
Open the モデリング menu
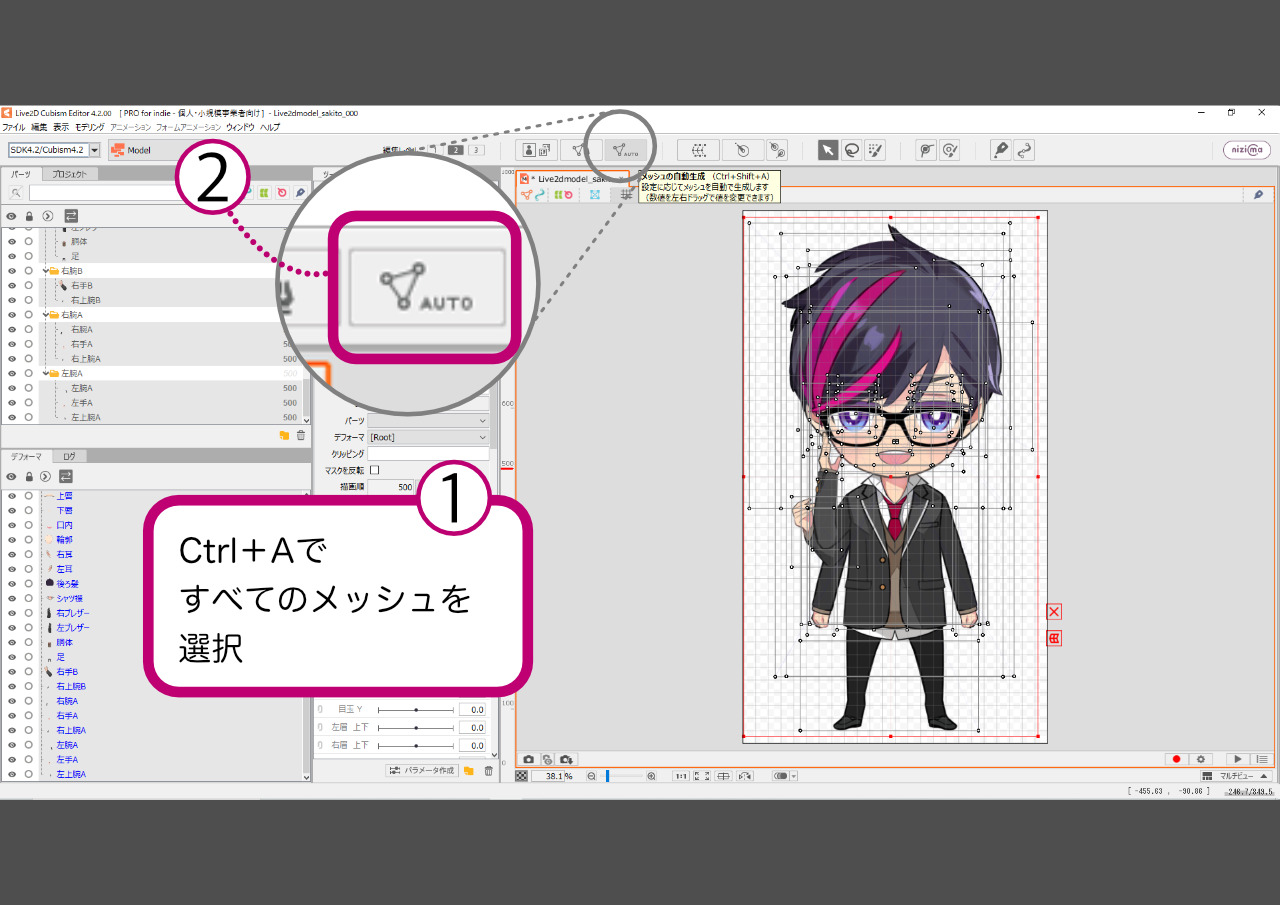pos(90,127)
